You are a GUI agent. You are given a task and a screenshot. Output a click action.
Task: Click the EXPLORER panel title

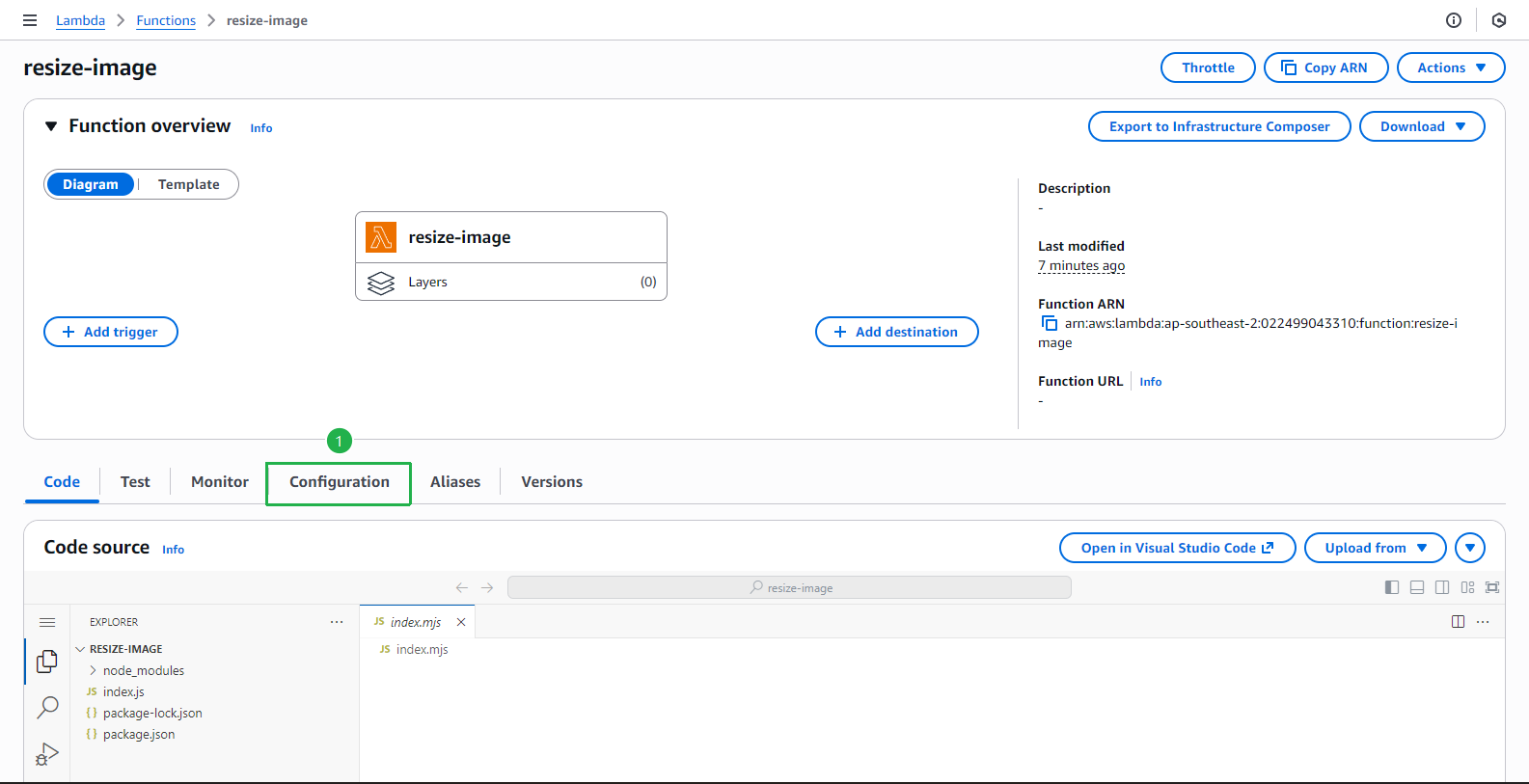point(114,622)
